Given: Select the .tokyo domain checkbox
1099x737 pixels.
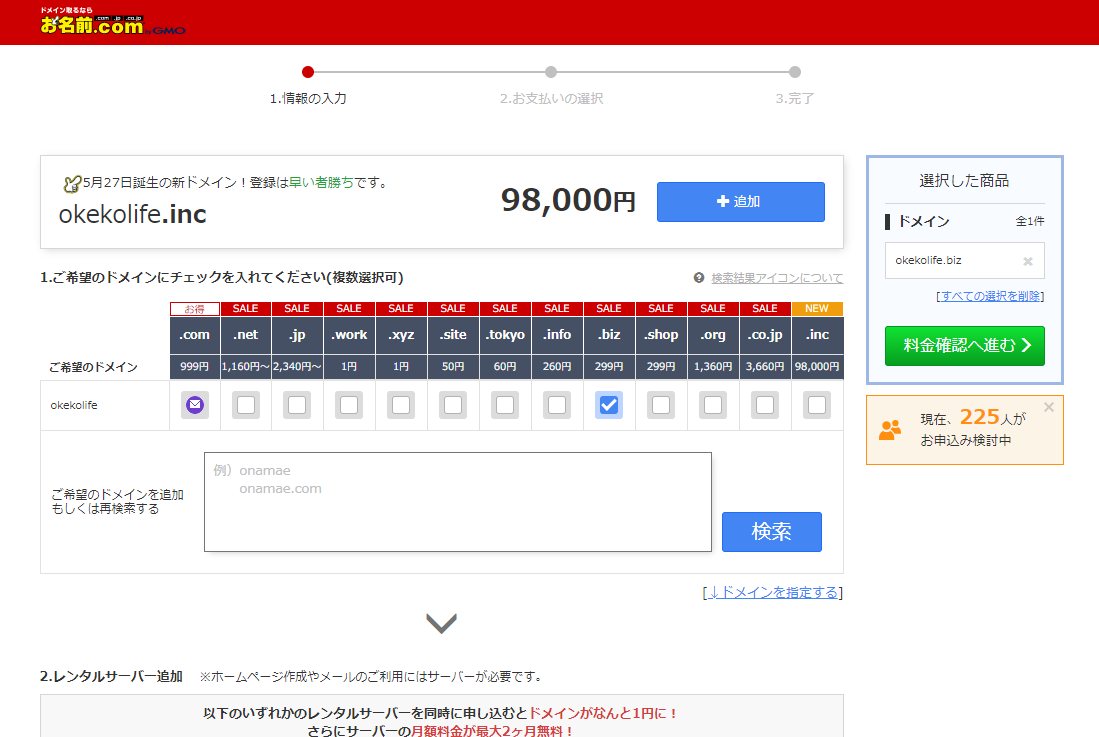Looking at the screenshot, I should [x=505, y=405].
